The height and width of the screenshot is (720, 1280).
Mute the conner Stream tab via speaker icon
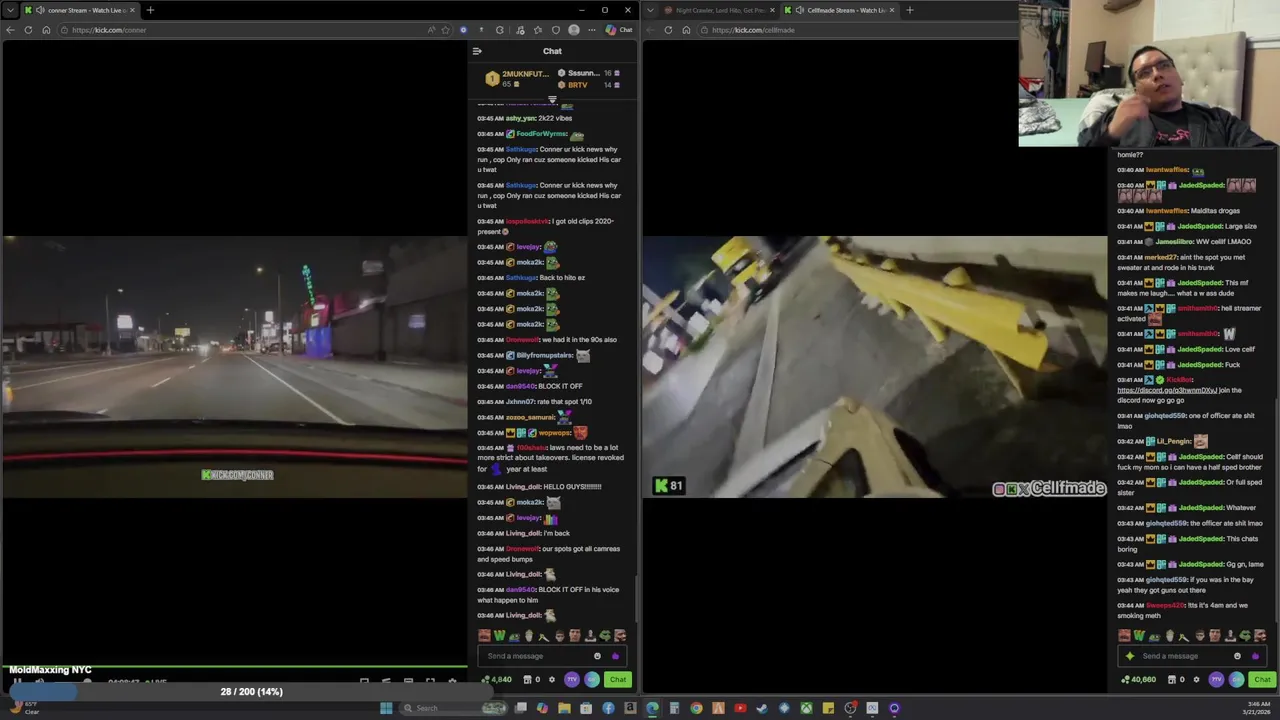(40, 10)
